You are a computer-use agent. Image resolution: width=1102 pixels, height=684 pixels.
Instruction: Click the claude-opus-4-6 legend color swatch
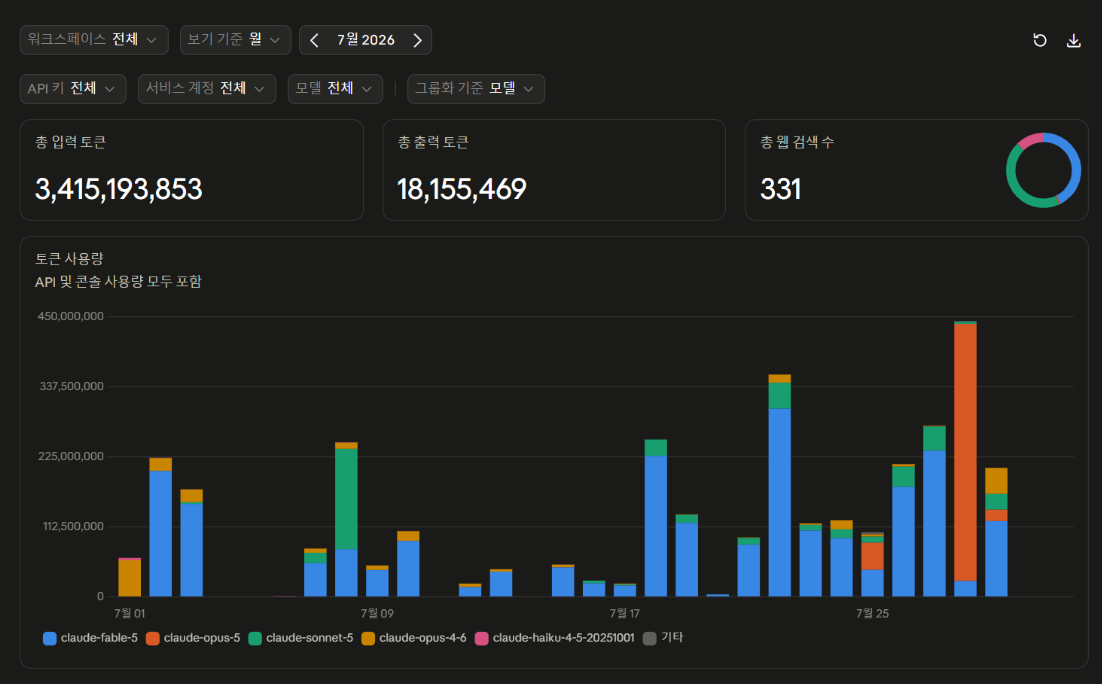pos(368,638)
